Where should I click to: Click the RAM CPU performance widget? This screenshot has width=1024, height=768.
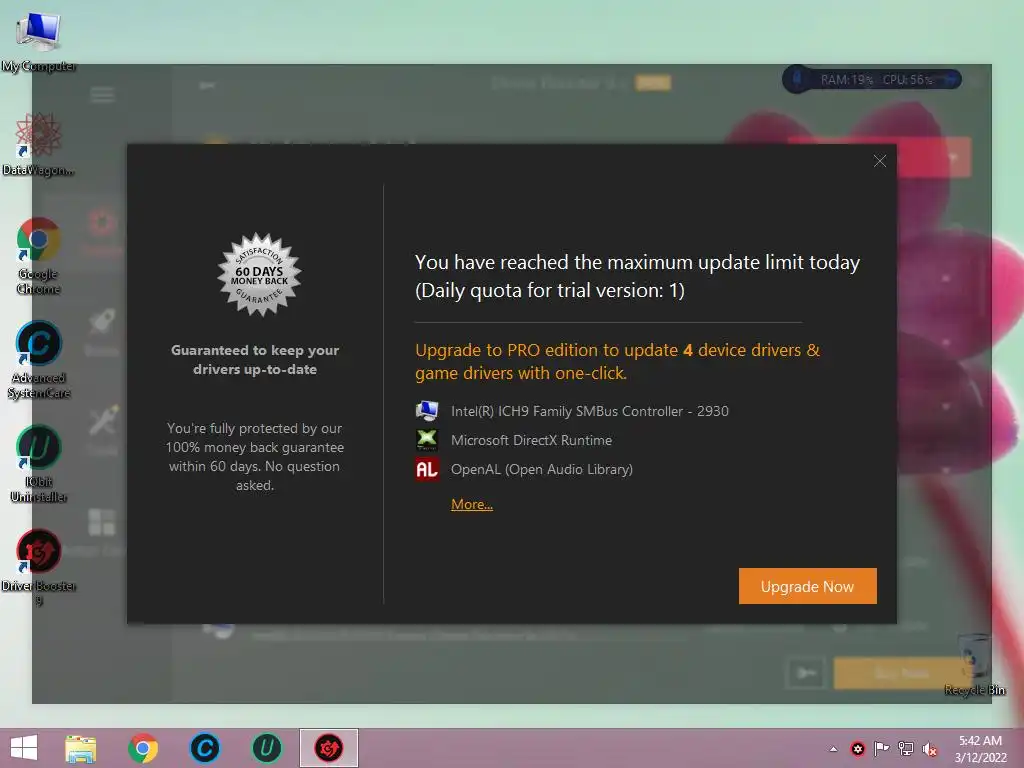[872, 80]
